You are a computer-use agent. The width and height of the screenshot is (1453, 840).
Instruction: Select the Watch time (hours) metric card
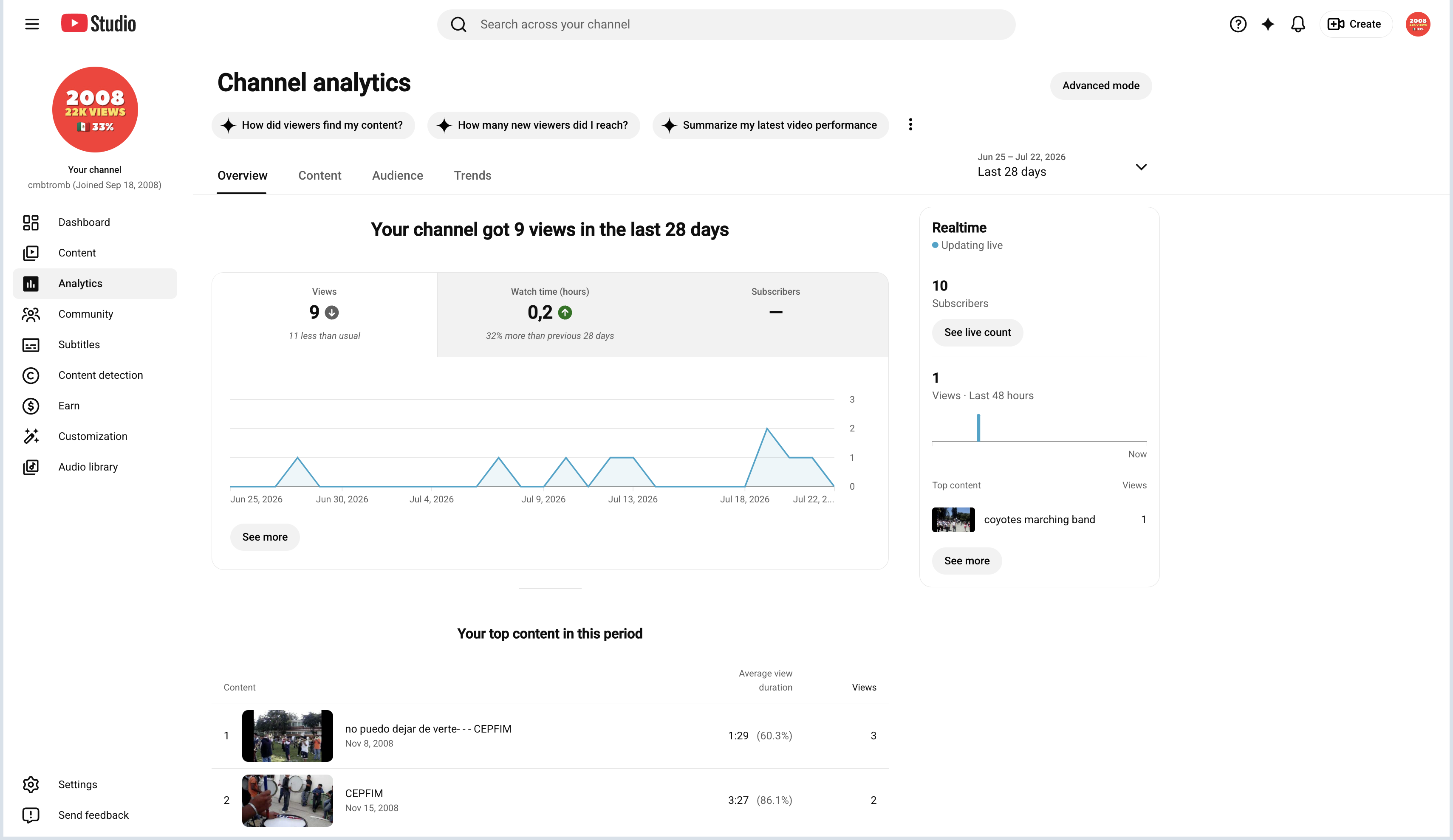(549, 314)
